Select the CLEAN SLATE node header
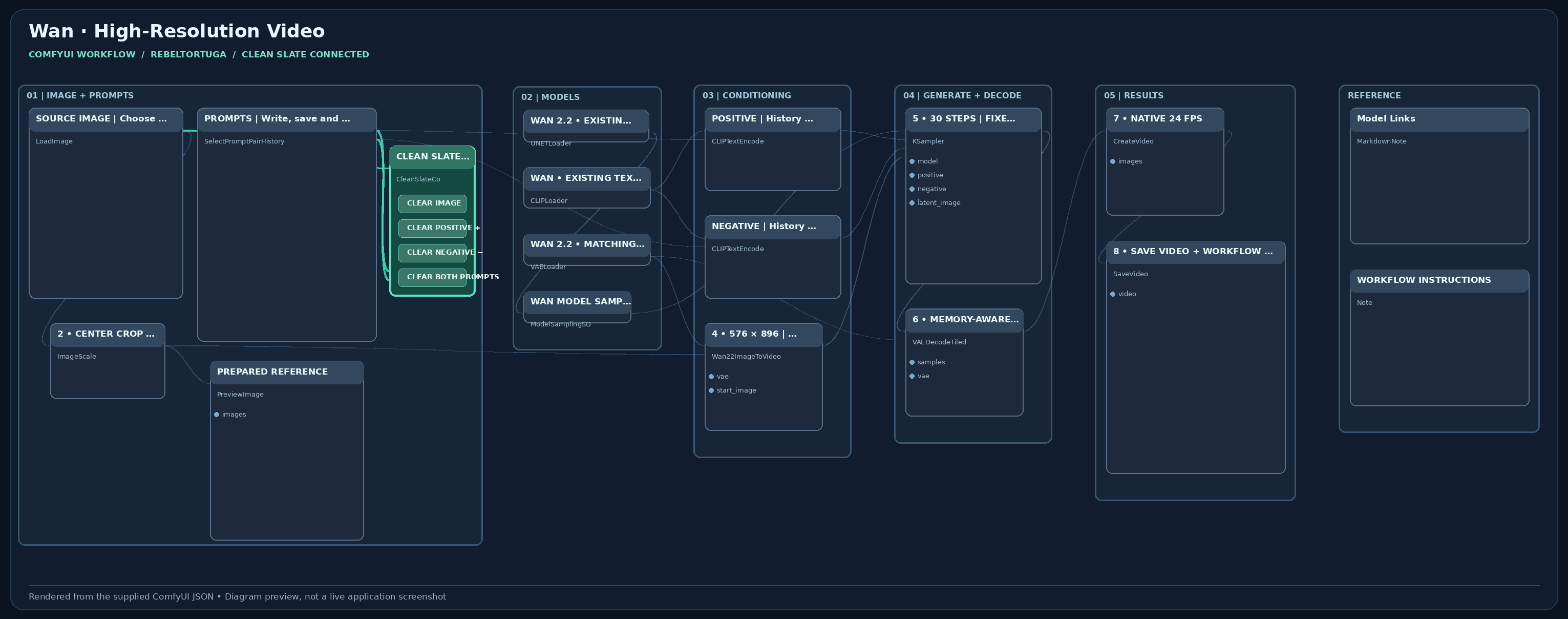1568x619 pixels. [x=432, y=157]
